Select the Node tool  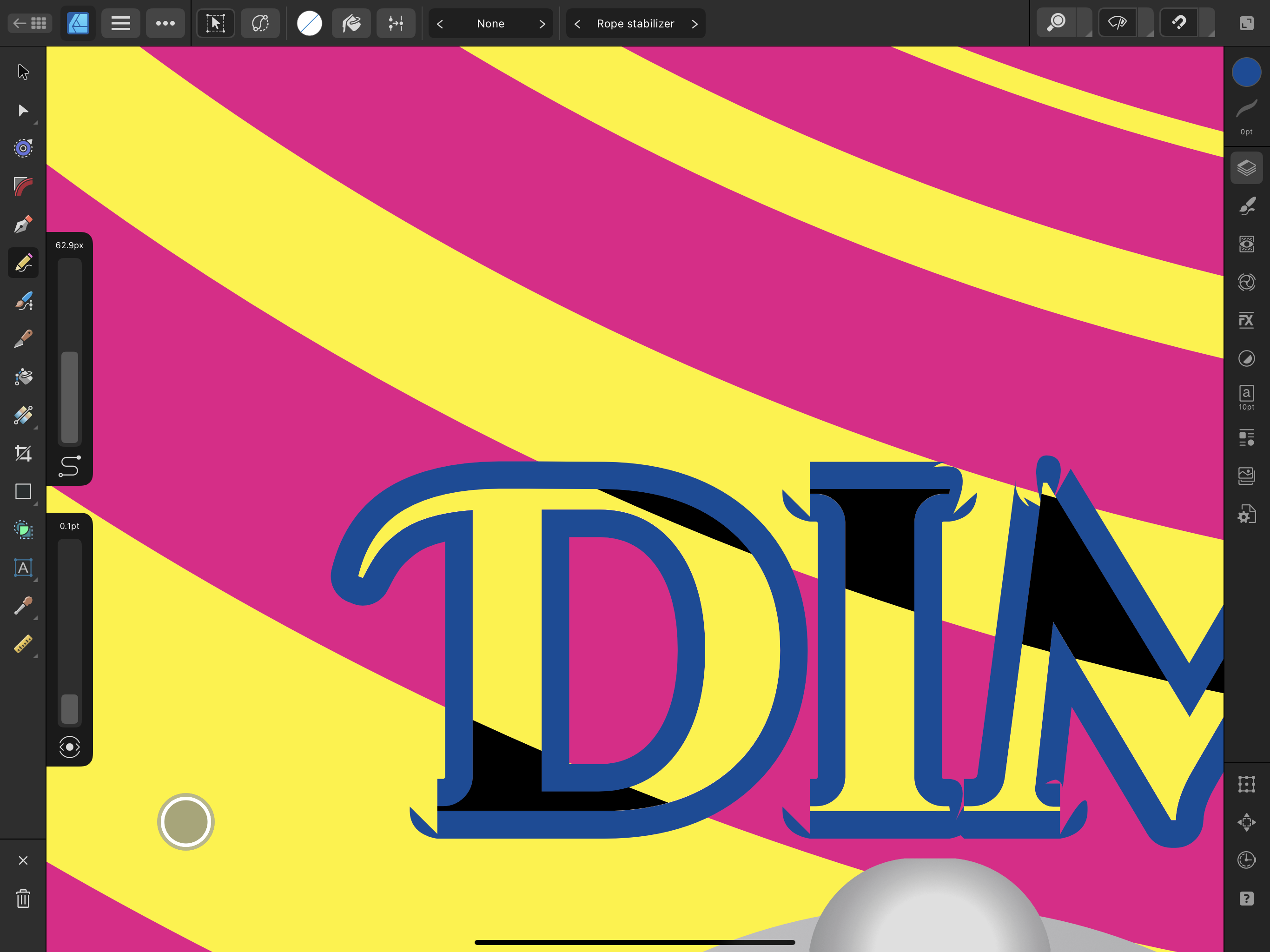pos(23,110)
